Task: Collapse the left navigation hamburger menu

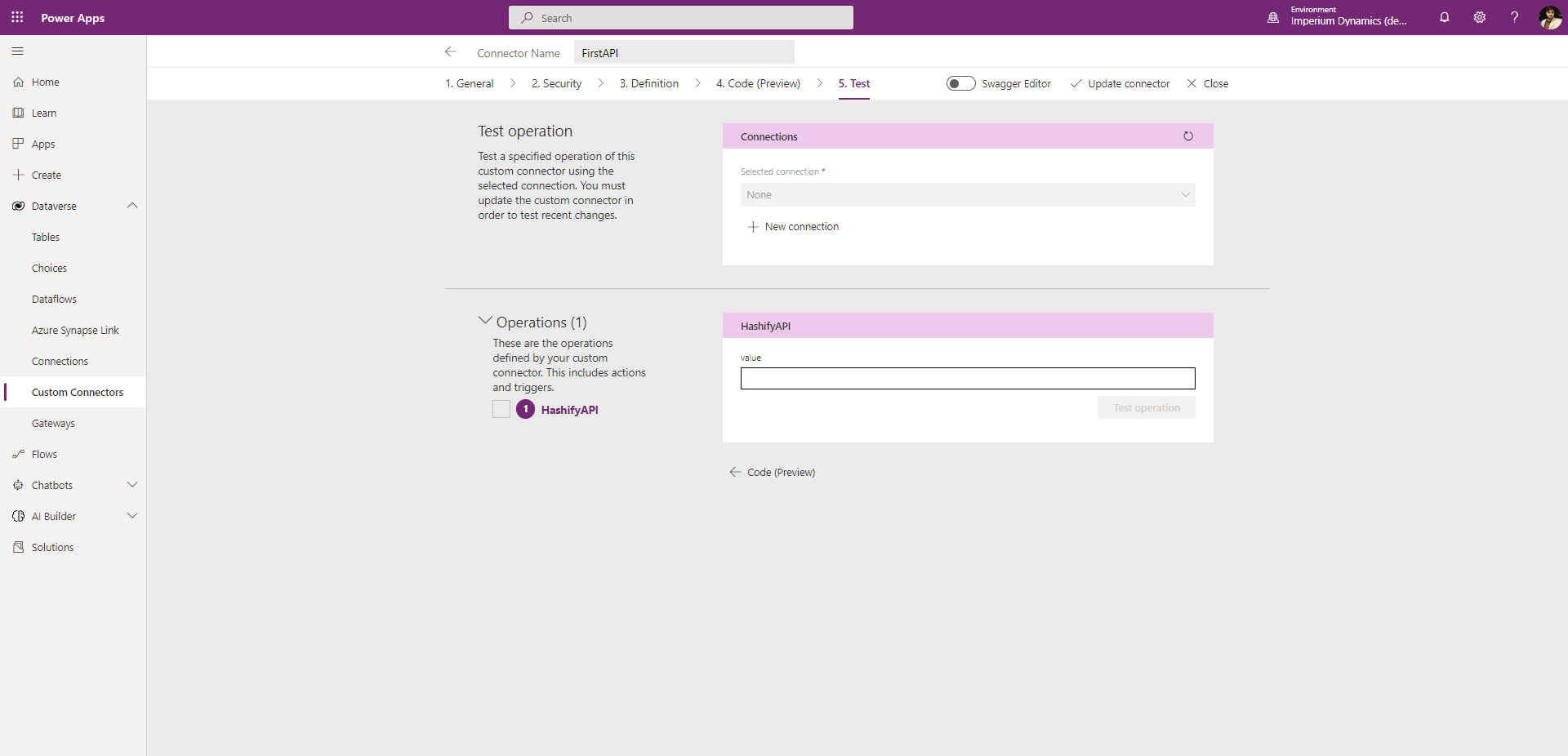Action: click(x=18, y=51)
